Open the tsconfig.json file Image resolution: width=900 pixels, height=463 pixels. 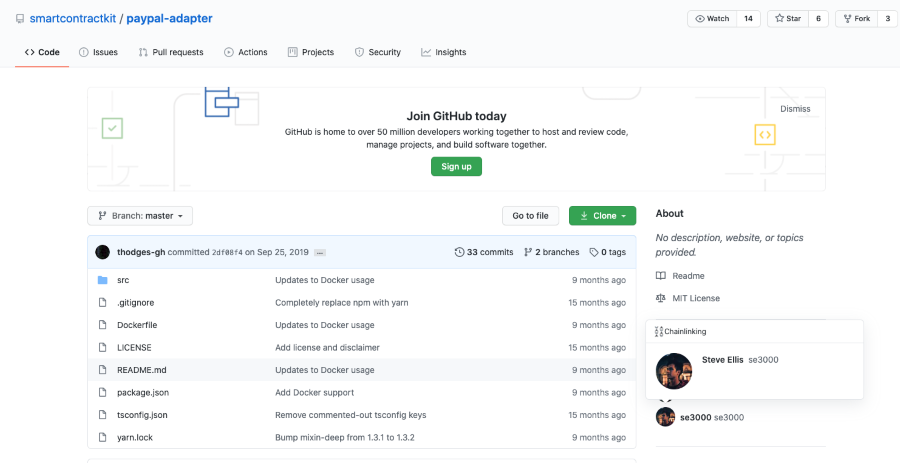tap(142, 415)
